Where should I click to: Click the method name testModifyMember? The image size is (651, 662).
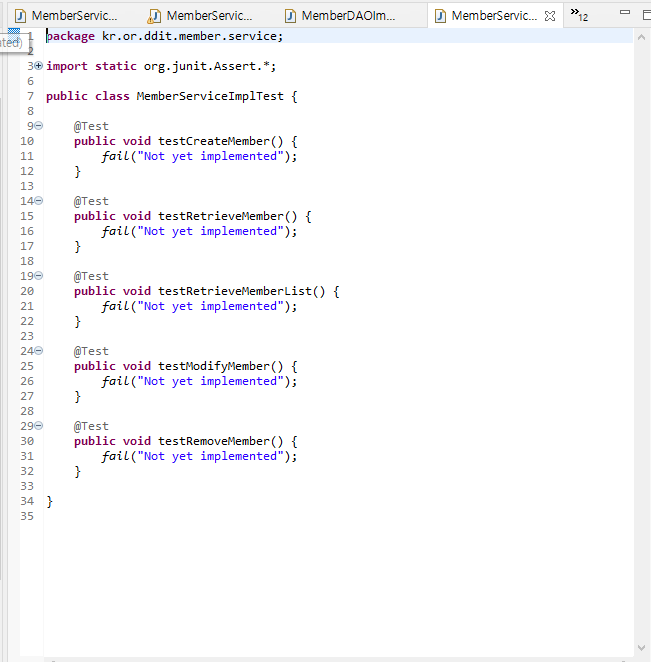point(214,366)
